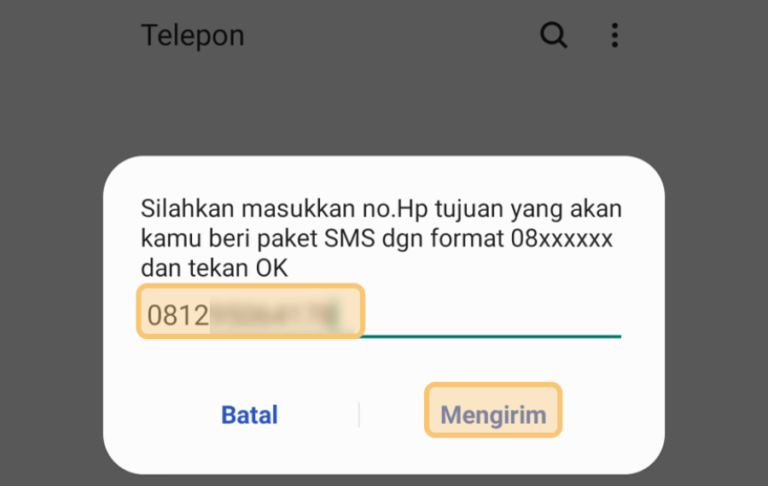This screenshot has height=486, width=768.
Task: Cancel the dialog with Batal
Action: (x=249, y=415)
